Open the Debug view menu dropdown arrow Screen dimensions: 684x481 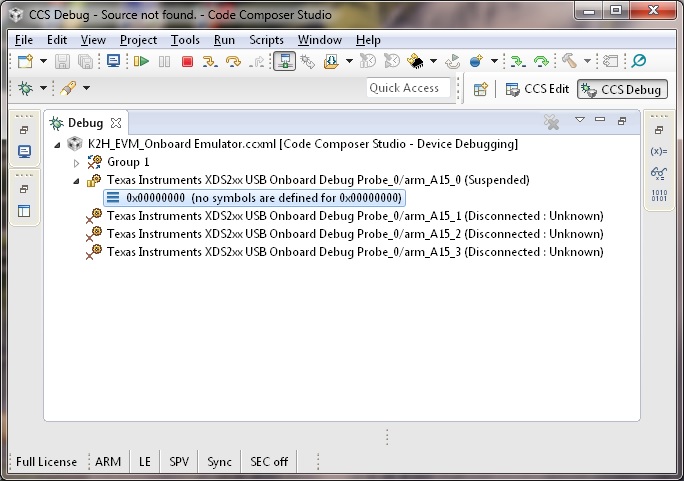579,121
